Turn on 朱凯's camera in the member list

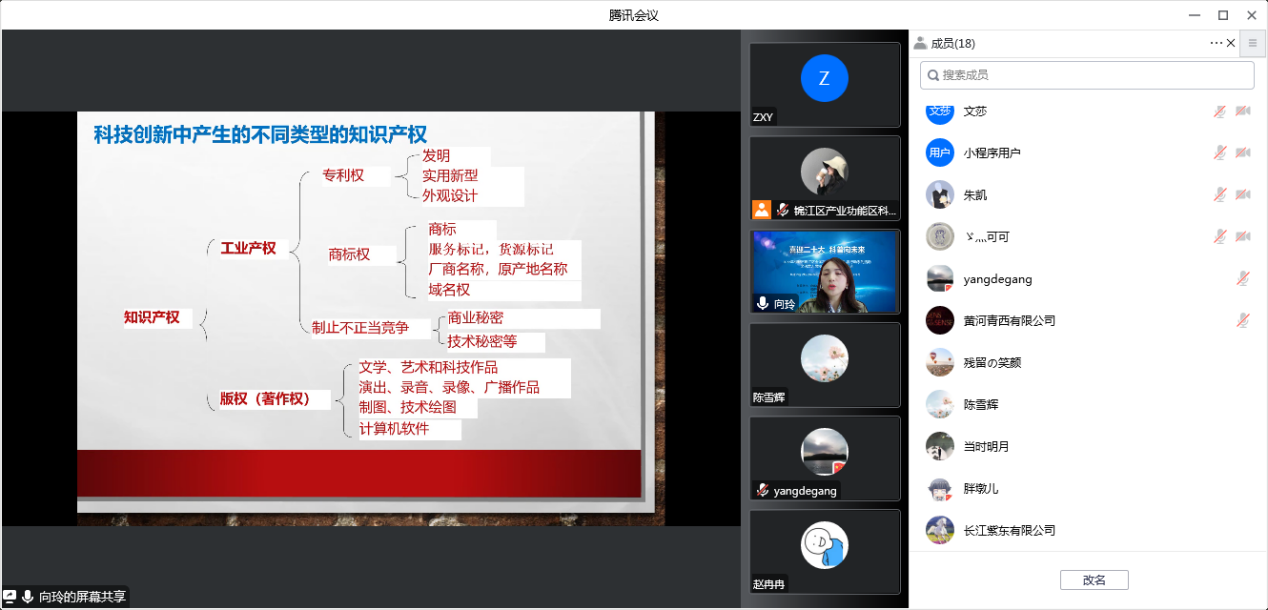coord(1242,195)
